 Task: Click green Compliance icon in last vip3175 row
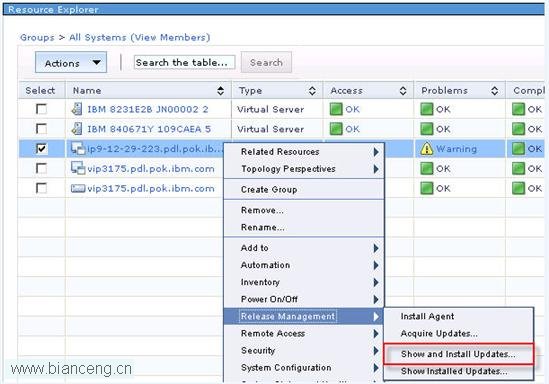pos(518,188)
